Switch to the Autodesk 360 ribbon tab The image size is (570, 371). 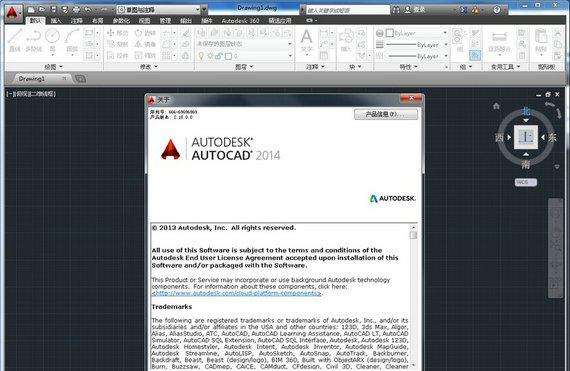click(x=240, y=21)
